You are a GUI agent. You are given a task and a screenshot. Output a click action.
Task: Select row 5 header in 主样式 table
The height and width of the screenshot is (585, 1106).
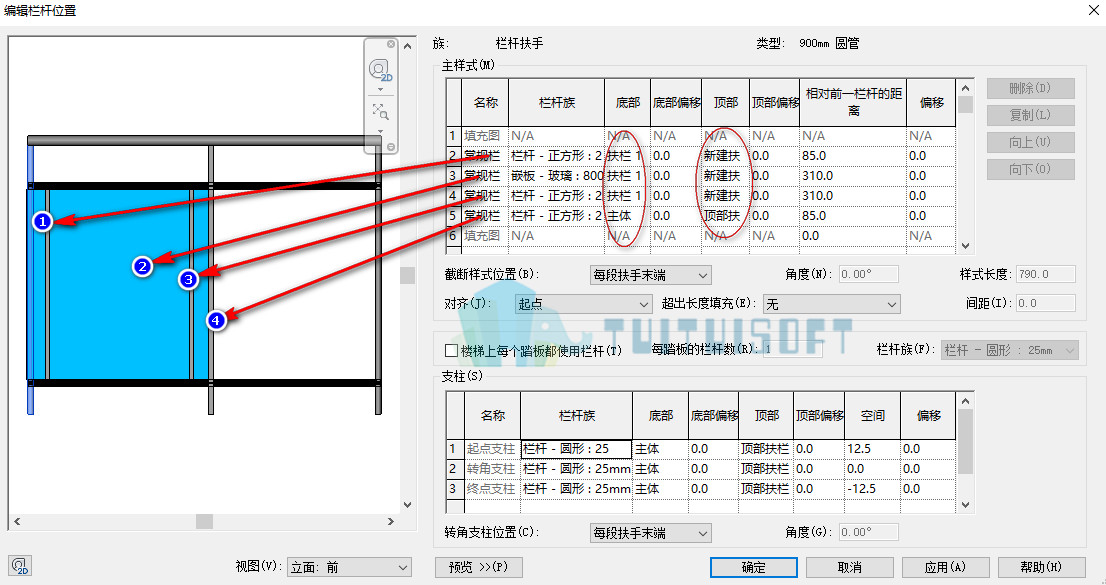tap(454, 215)
